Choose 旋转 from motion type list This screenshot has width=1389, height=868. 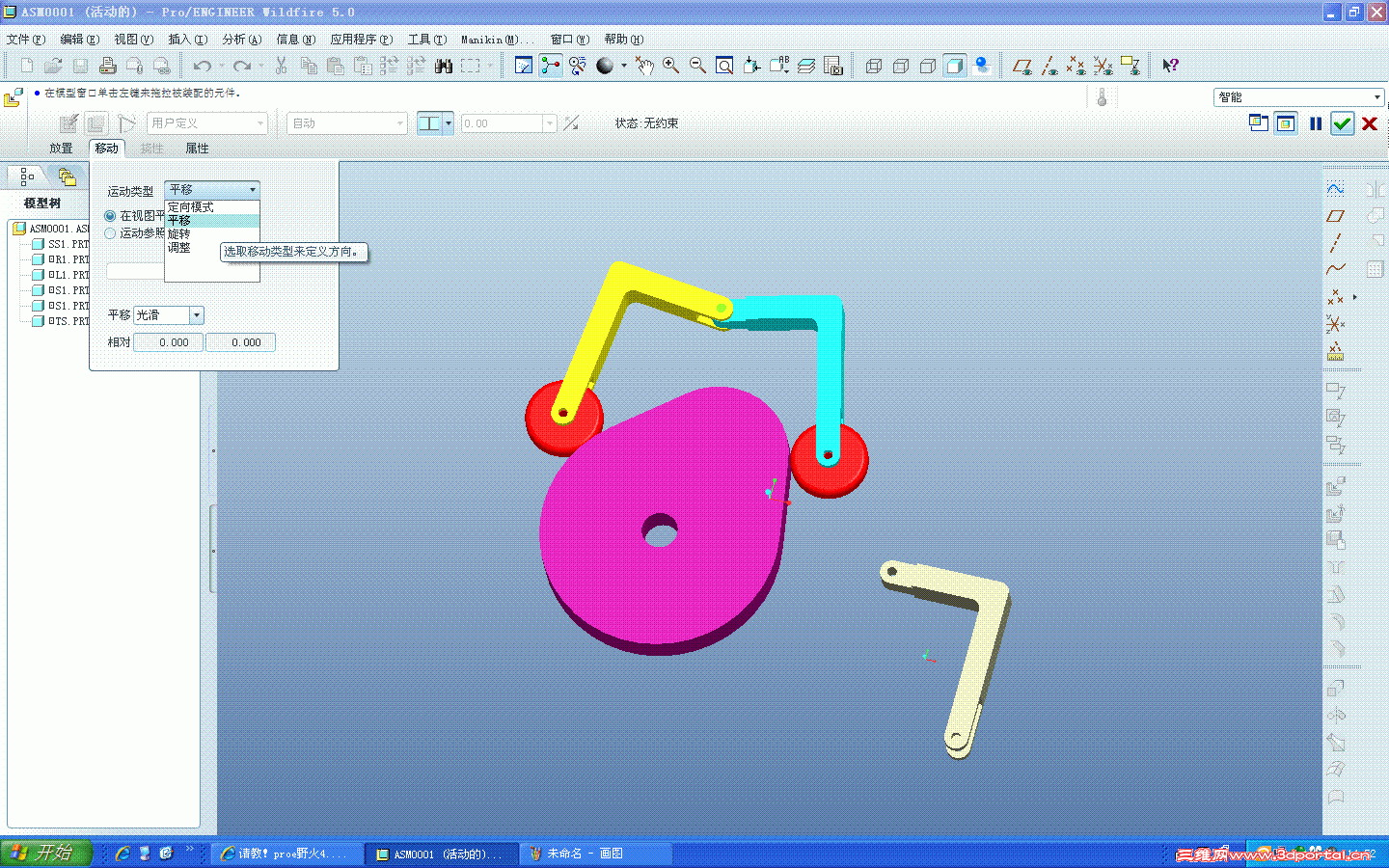212,234
